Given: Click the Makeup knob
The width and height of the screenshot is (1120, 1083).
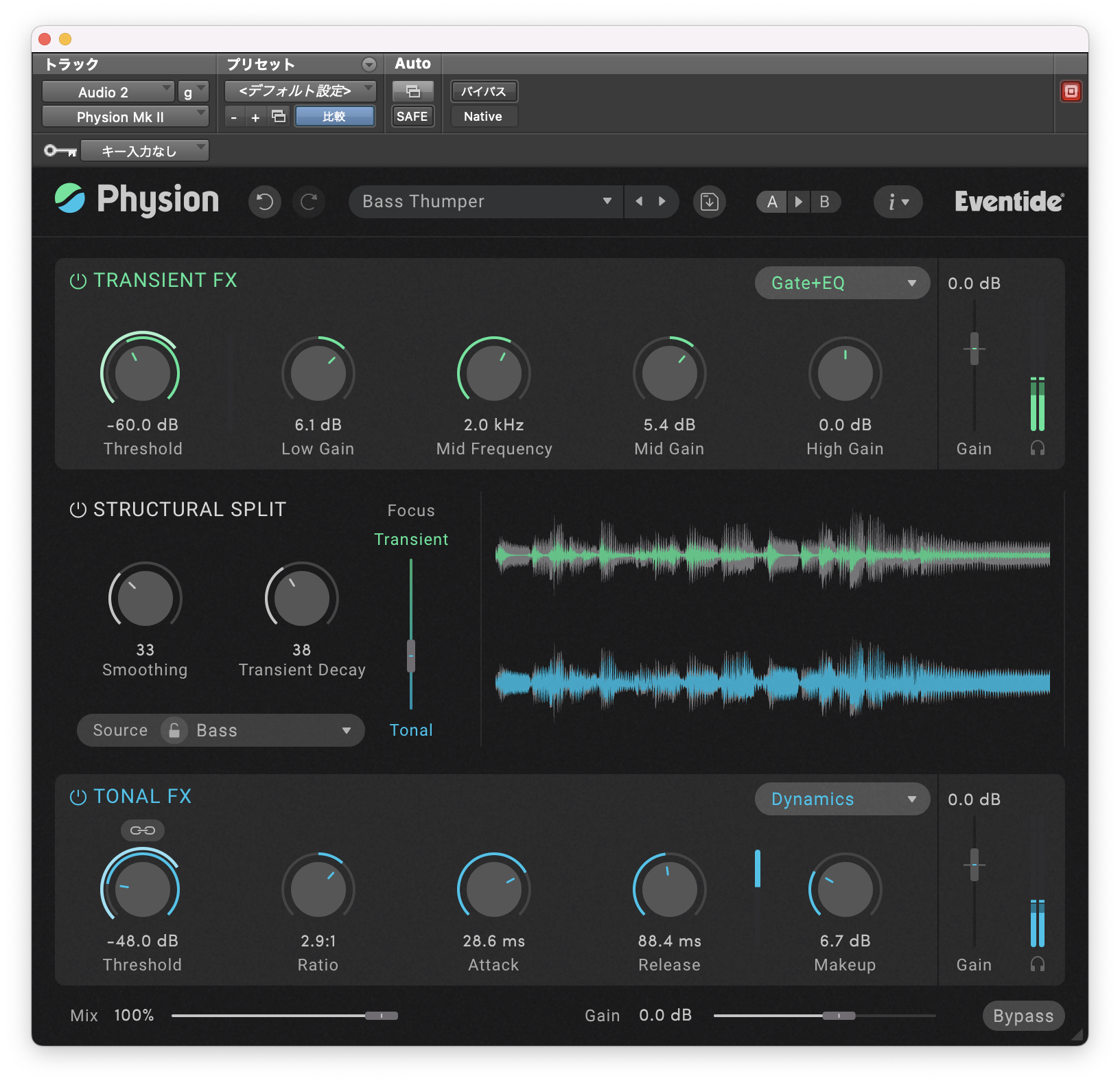Looking at the screenshot, I should 845,889.
